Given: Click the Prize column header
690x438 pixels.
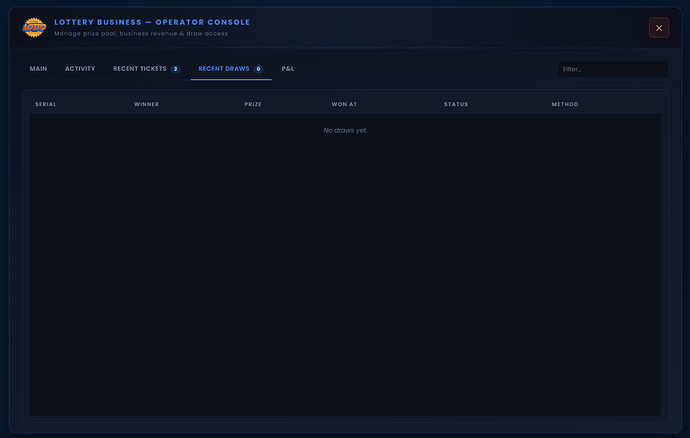Looking at the screenshot, I should (253, 104).
